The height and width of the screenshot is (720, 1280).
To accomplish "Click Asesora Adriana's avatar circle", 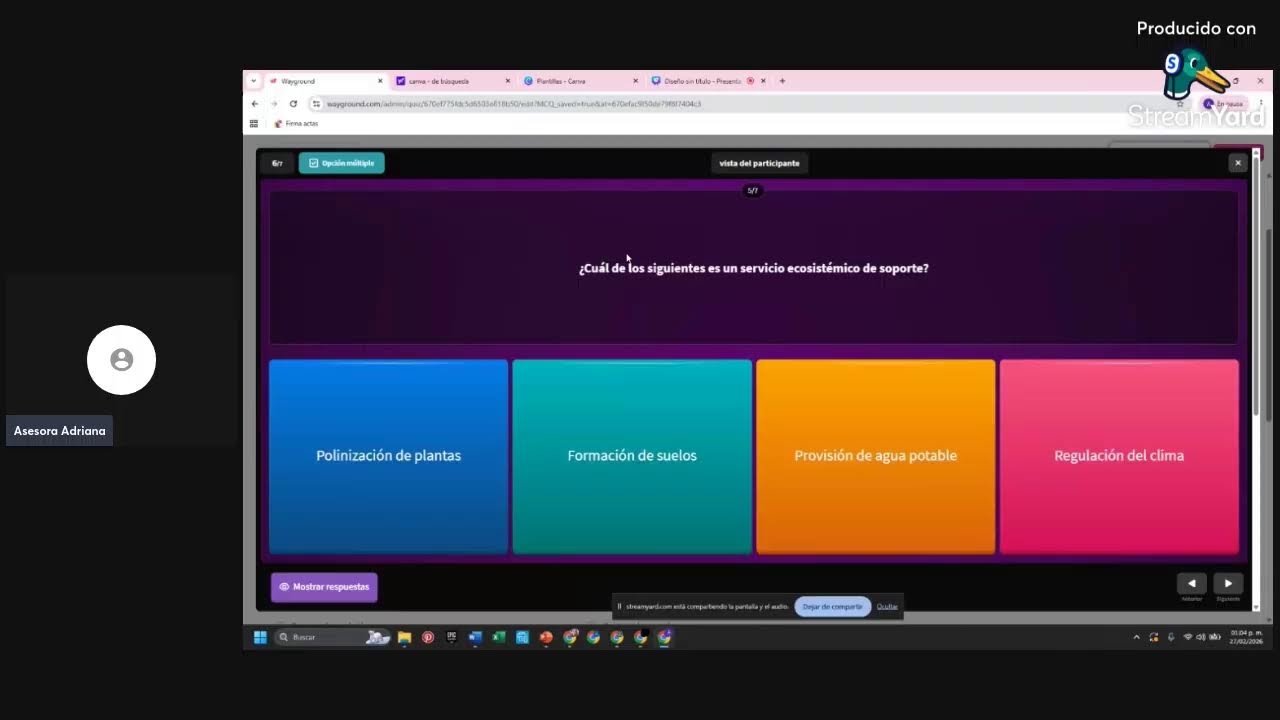I will pos(121,360).
